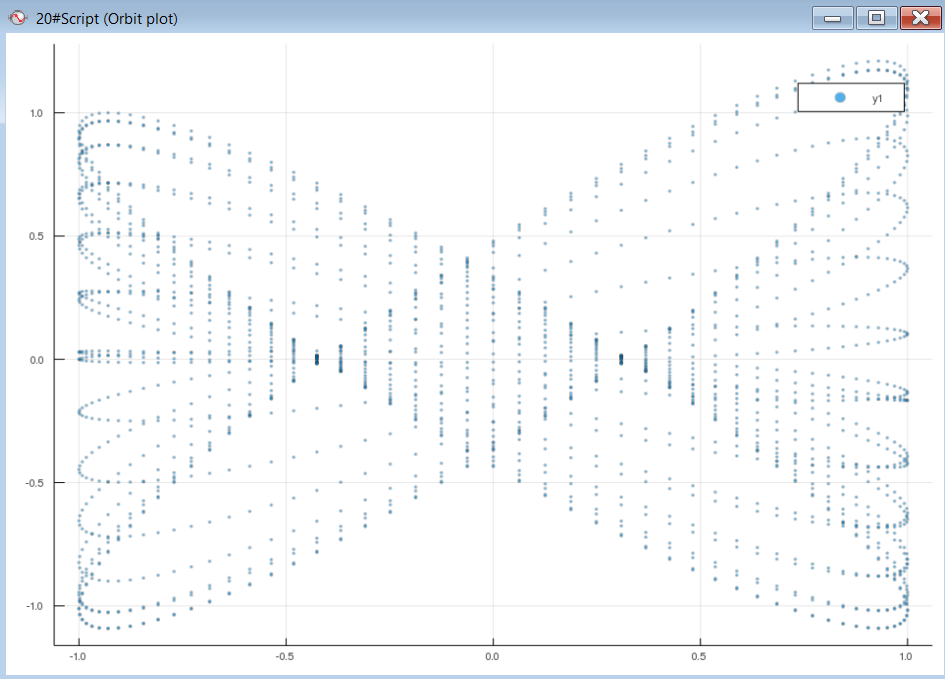Select the y1 legend label
The height and width of the screenshot is (679, 945).
pyautogui.click(x=877, y=98)
